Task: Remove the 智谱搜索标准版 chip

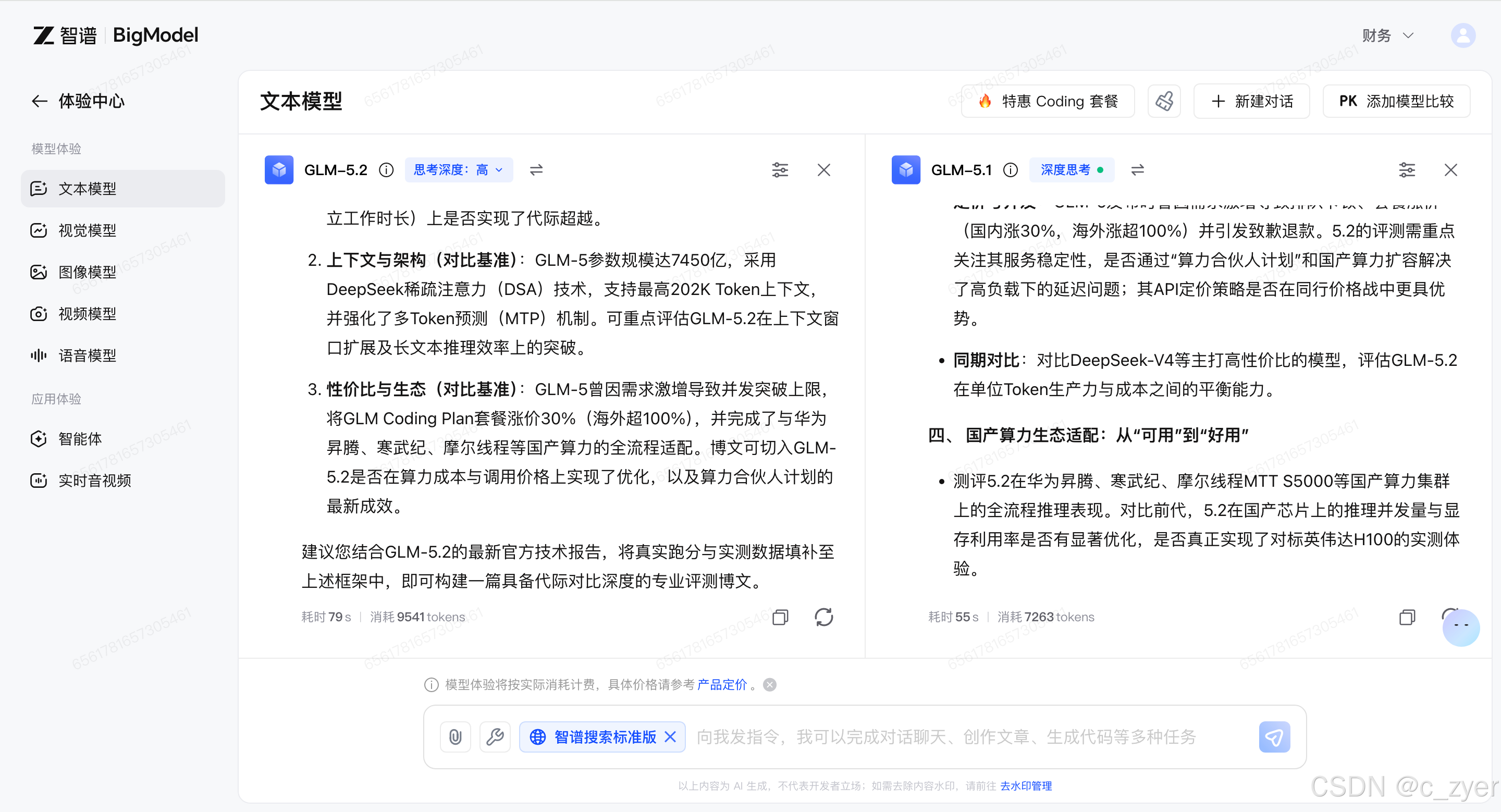Action: tap(671, 737)
